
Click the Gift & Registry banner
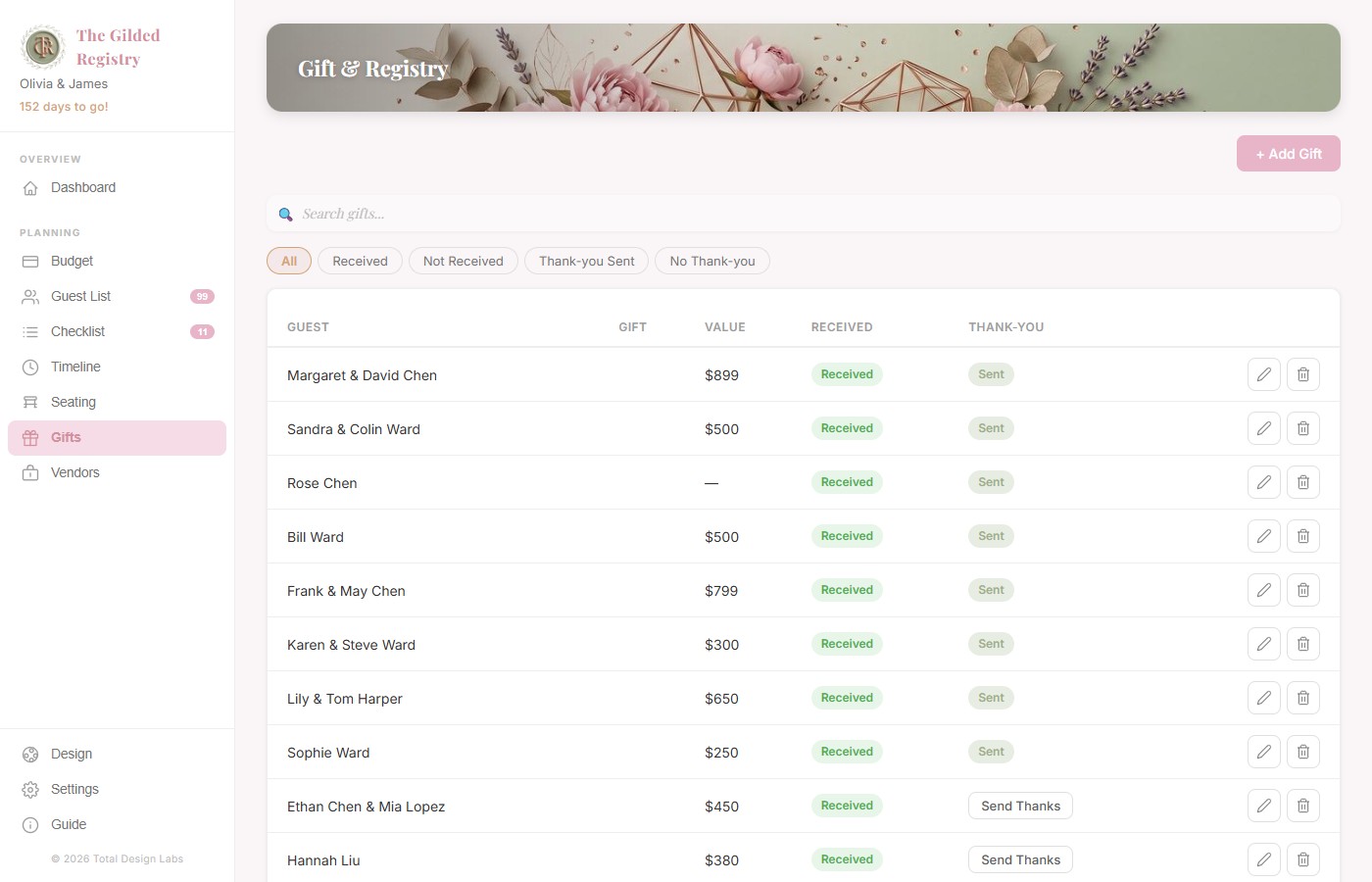coord(804,68)
